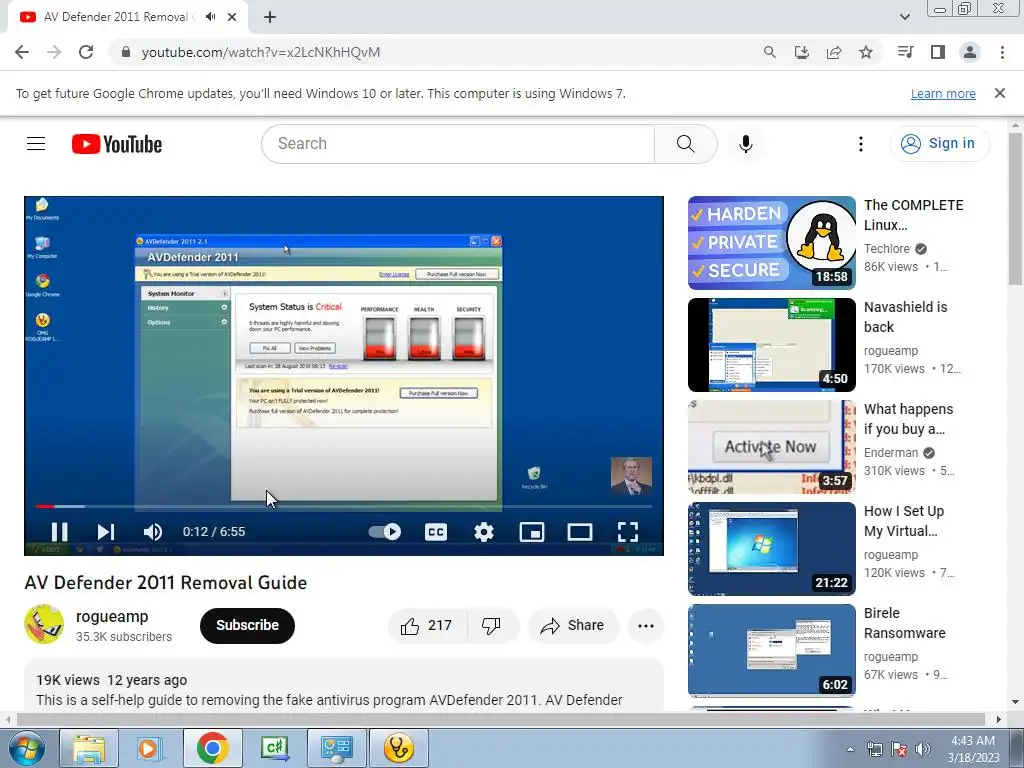Click the horizontal scrollbar at bottom

(500, 720)
